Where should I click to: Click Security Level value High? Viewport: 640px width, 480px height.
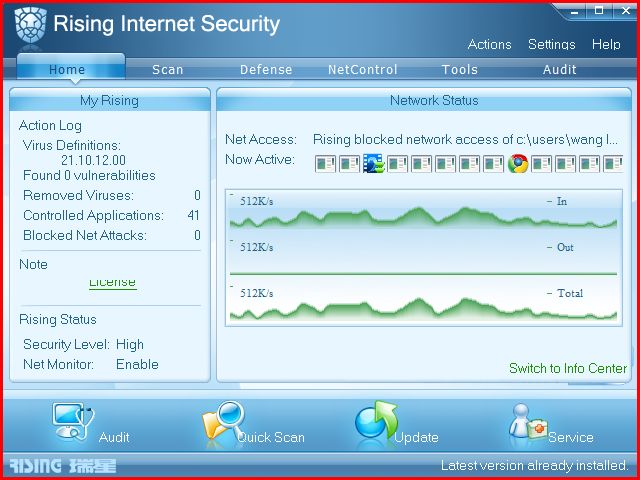[130, 344]
